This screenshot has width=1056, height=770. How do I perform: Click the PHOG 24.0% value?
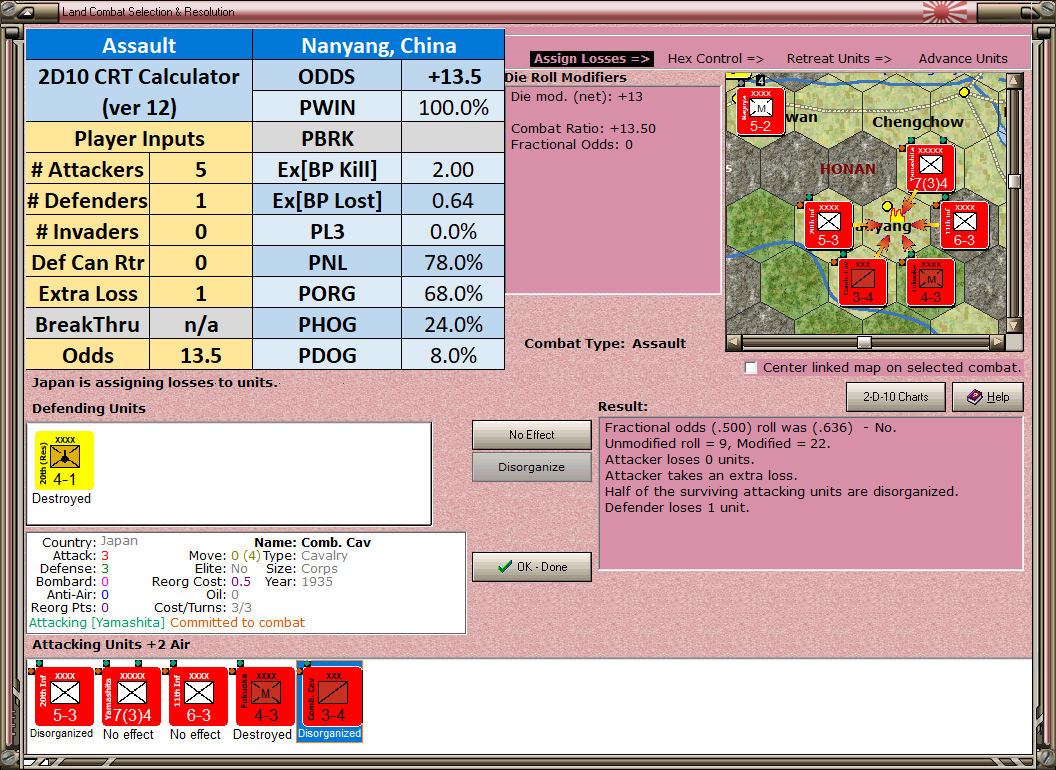(453, 324)
